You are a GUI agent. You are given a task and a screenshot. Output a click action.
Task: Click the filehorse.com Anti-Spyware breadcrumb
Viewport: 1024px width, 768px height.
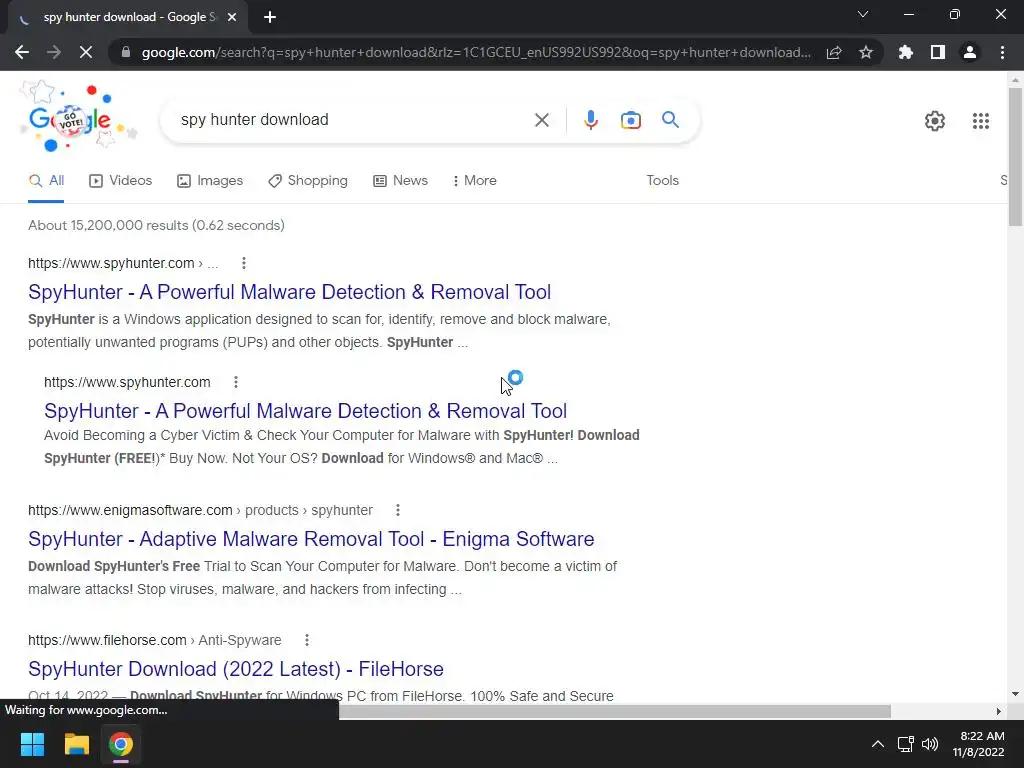tap(155, 640)
